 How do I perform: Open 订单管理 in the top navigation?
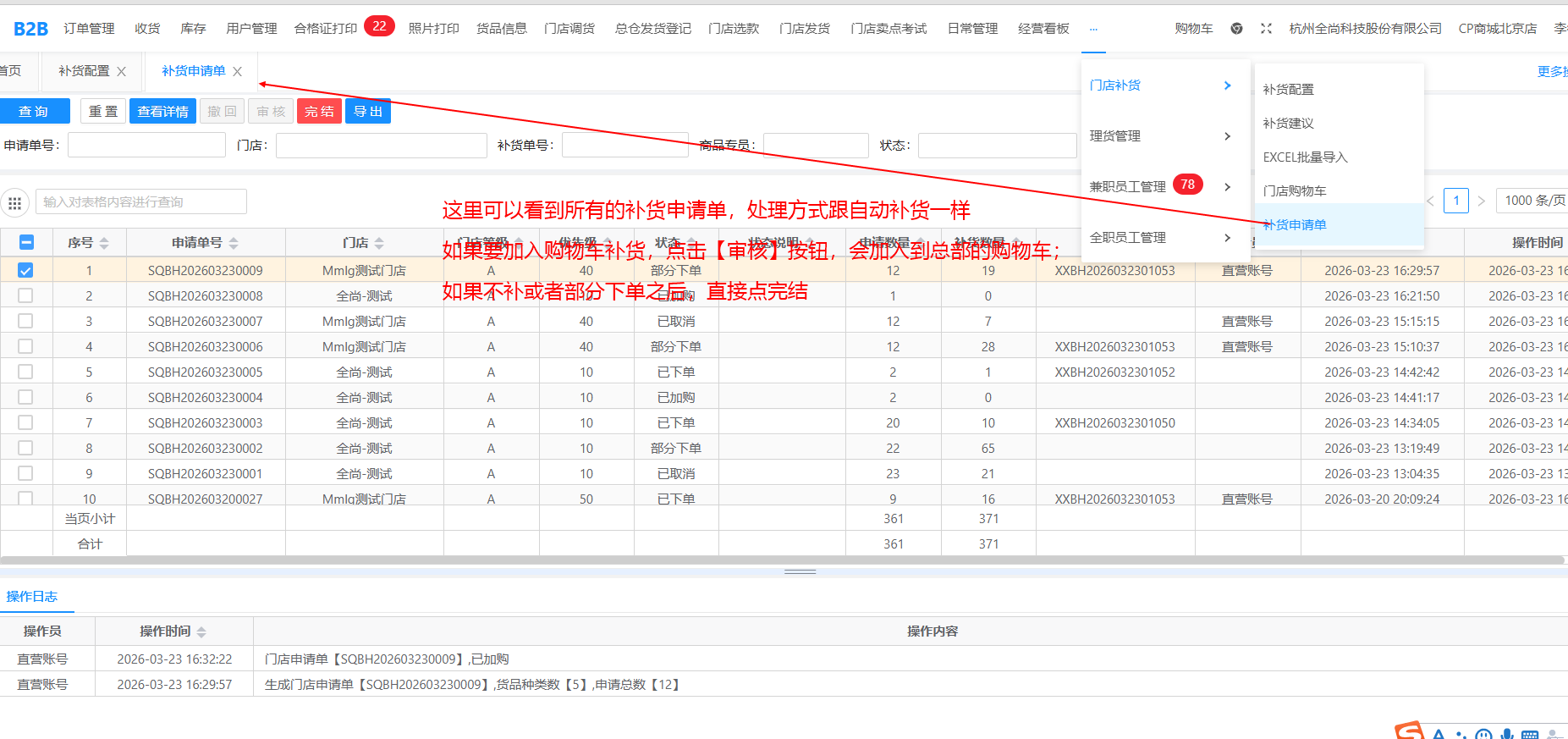pyautogui.click(x=89, y=29)
